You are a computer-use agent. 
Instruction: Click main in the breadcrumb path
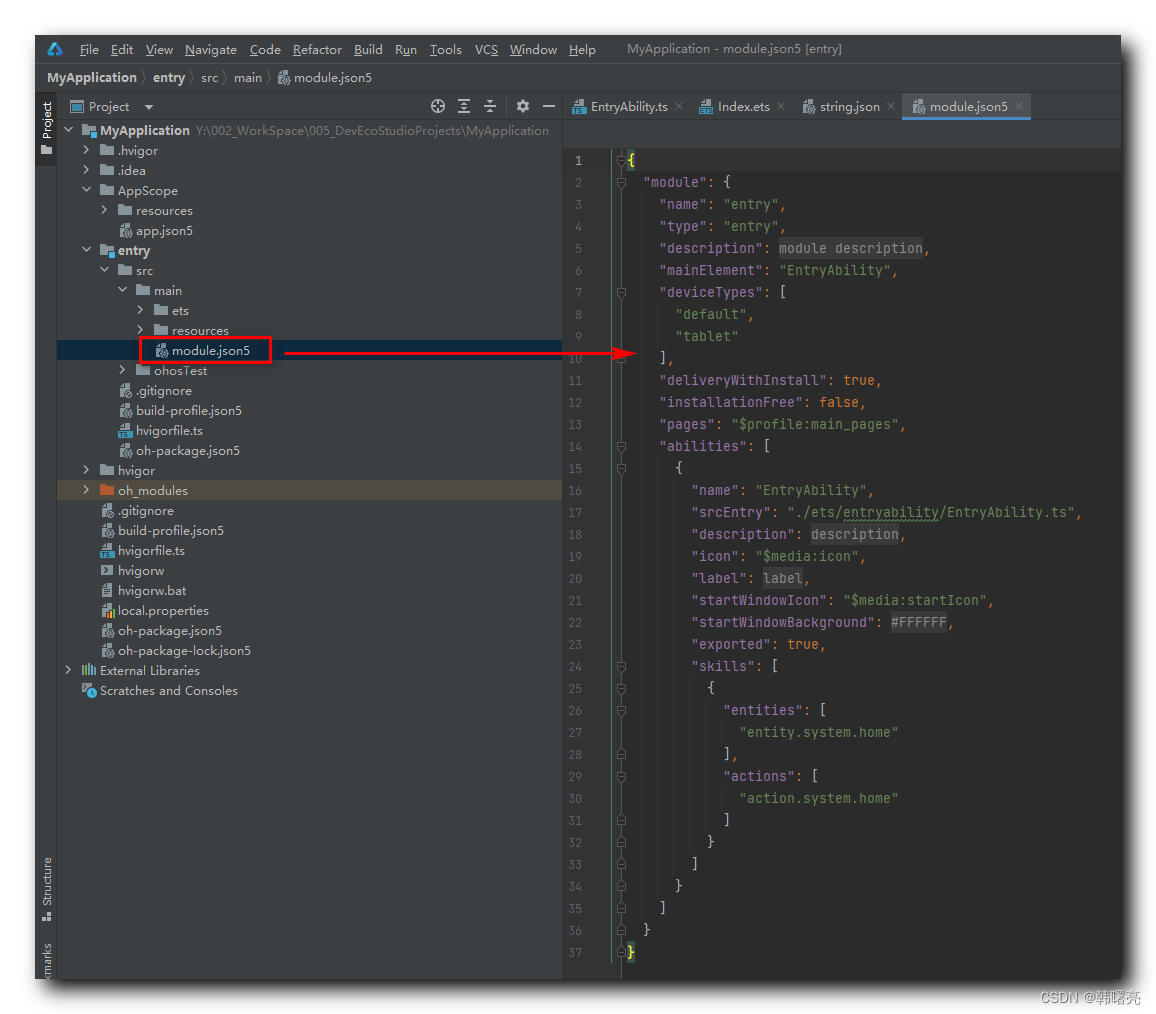coord(248,77)
